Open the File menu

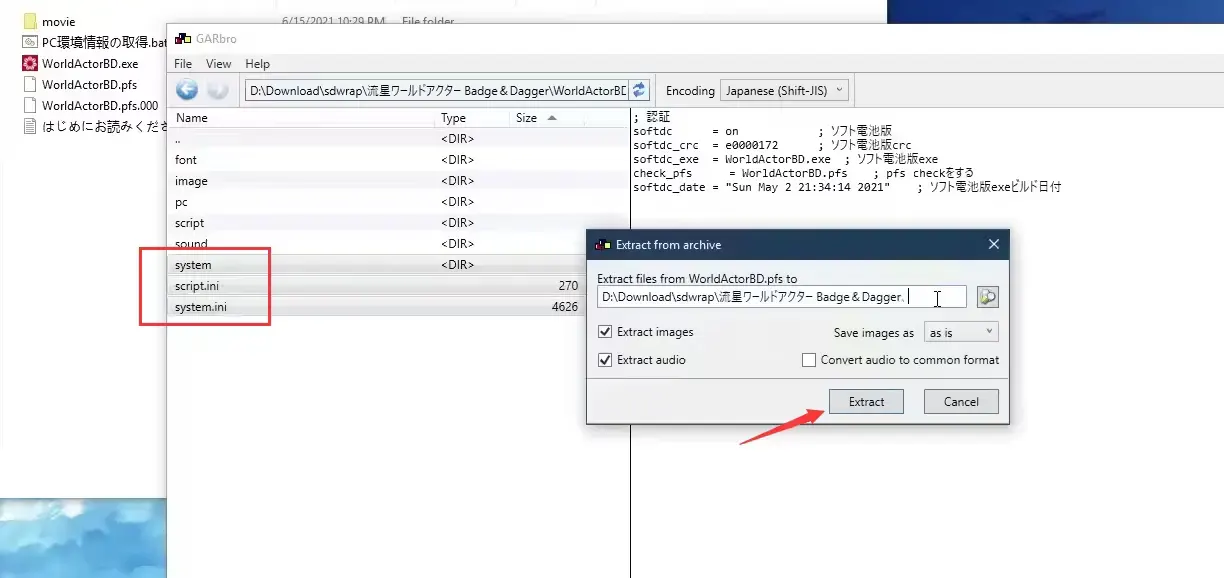coord(183,64)
